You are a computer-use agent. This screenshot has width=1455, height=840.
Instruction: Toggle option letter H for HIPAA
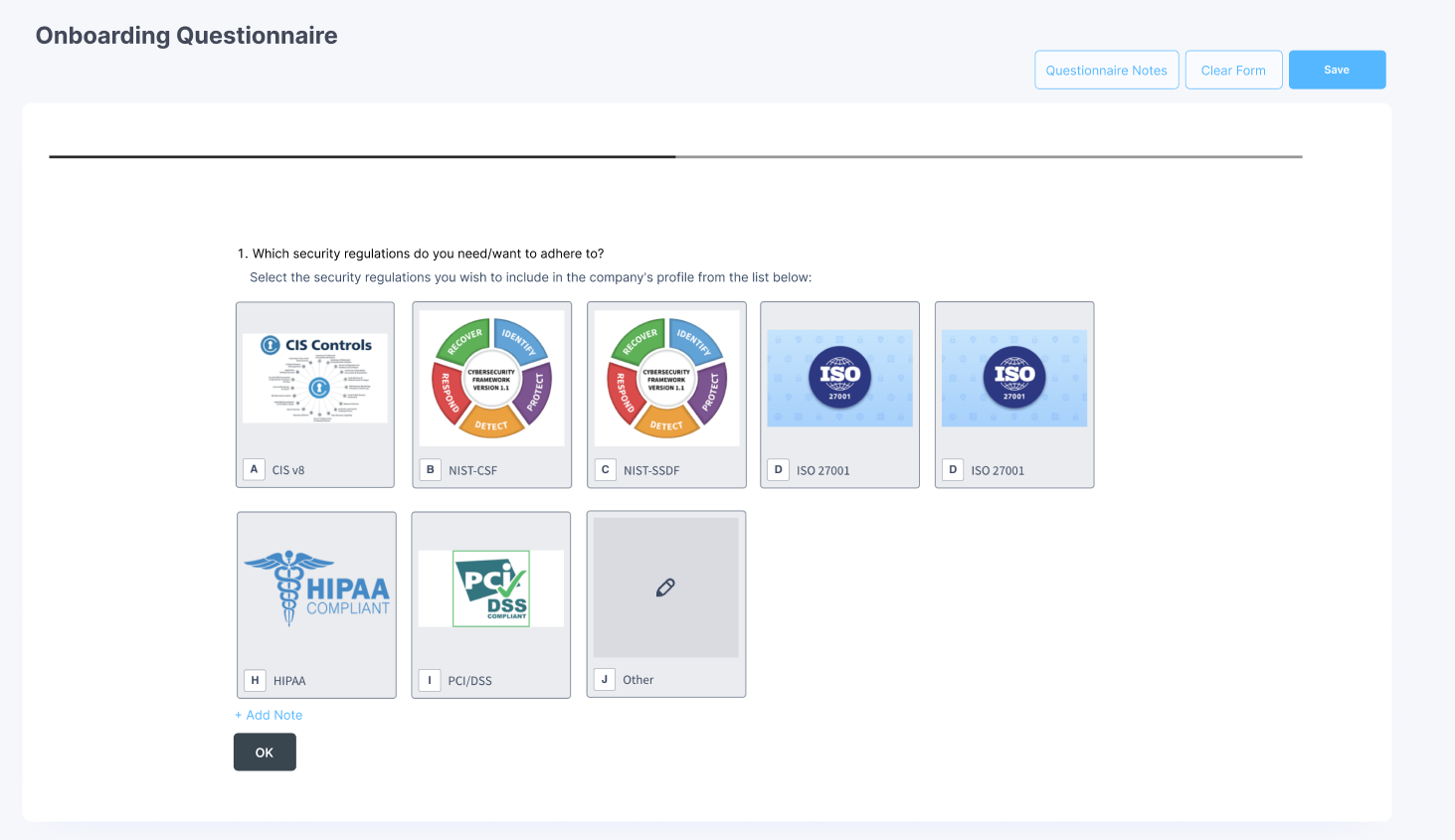255,680
